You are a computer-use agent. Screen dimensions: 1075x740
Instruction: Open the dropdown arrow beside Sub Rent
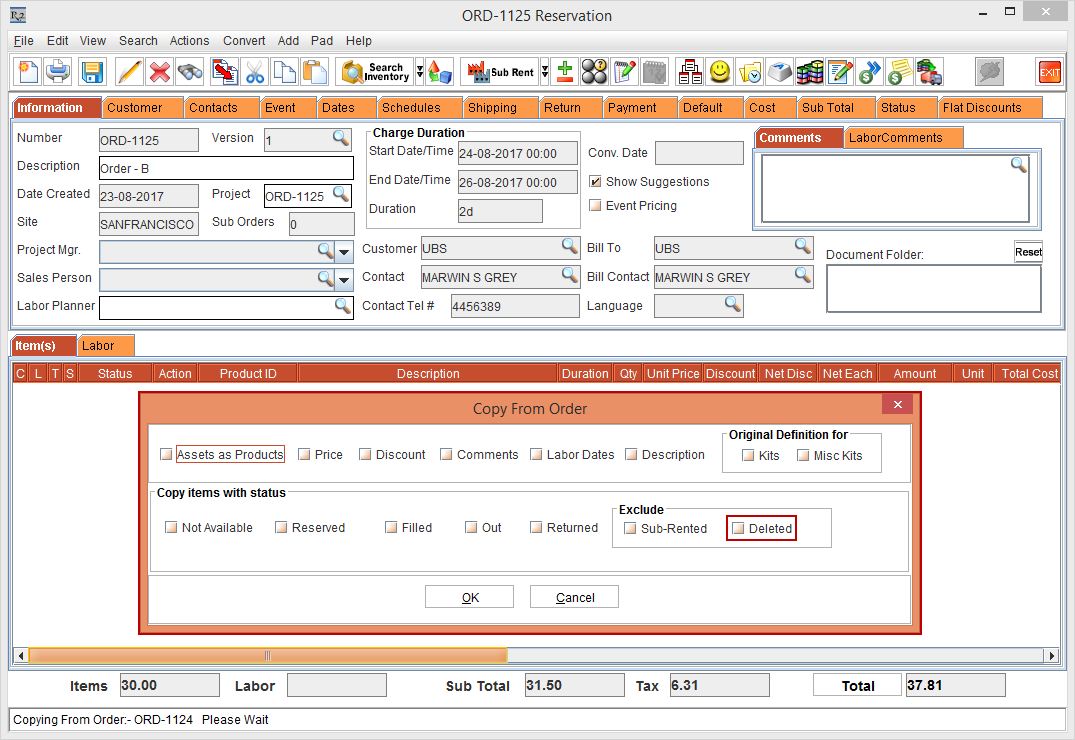click(545, 72)
